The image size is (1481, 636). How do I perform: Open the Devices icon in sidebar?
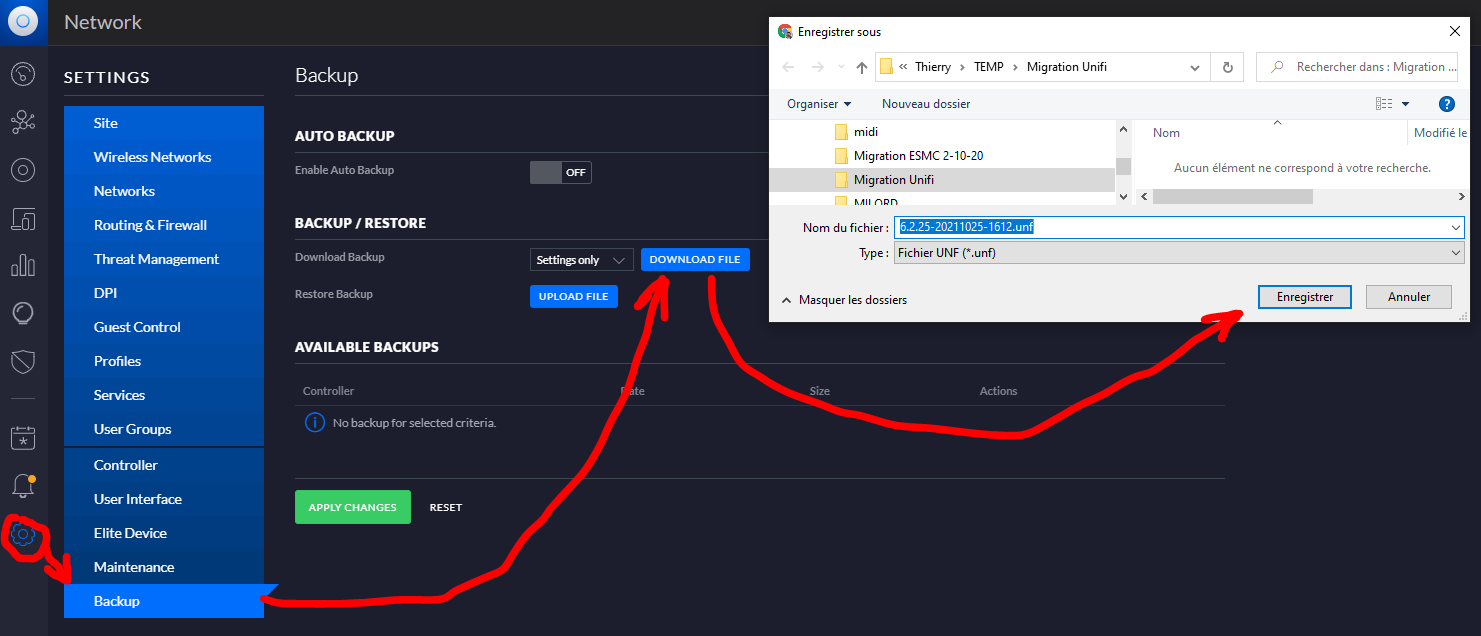[x=23, y=218]
